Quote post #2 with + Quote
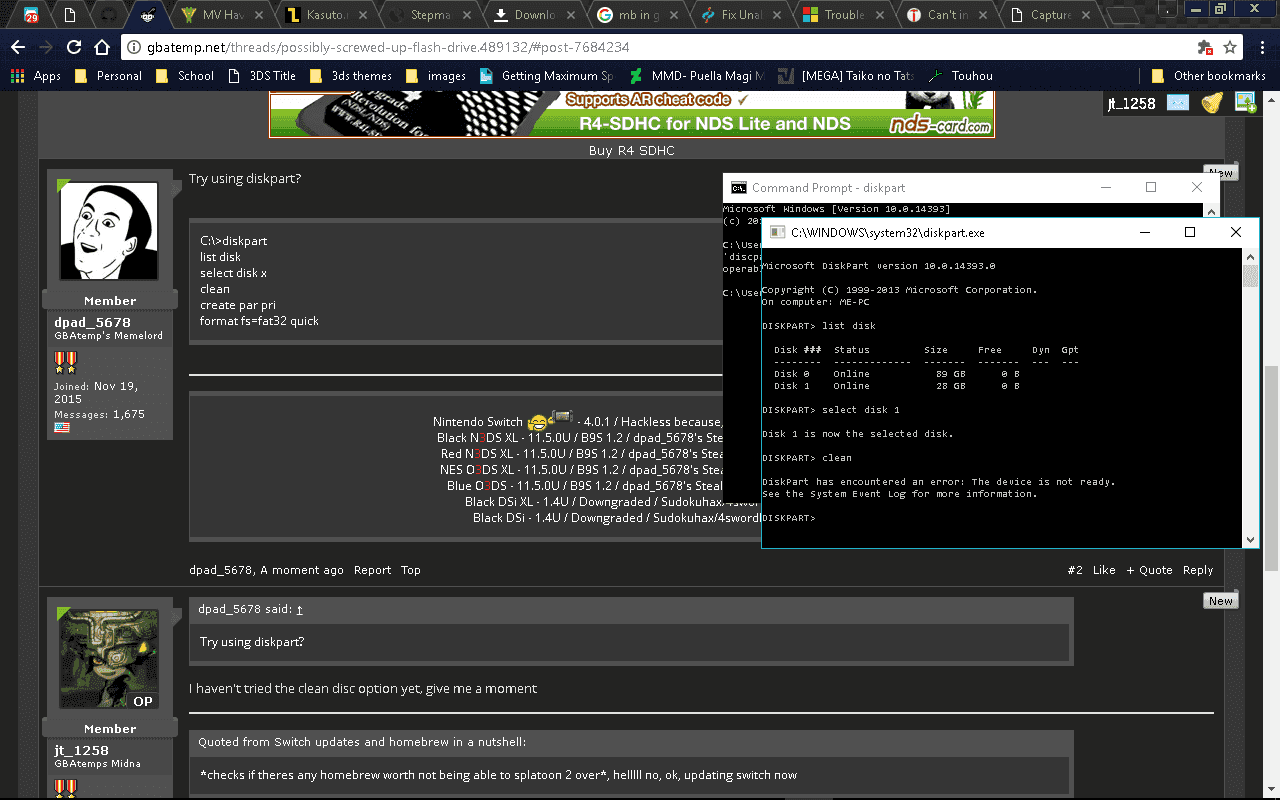Viewport: 1280px width, 800px height. click(x=1149, y=570)
